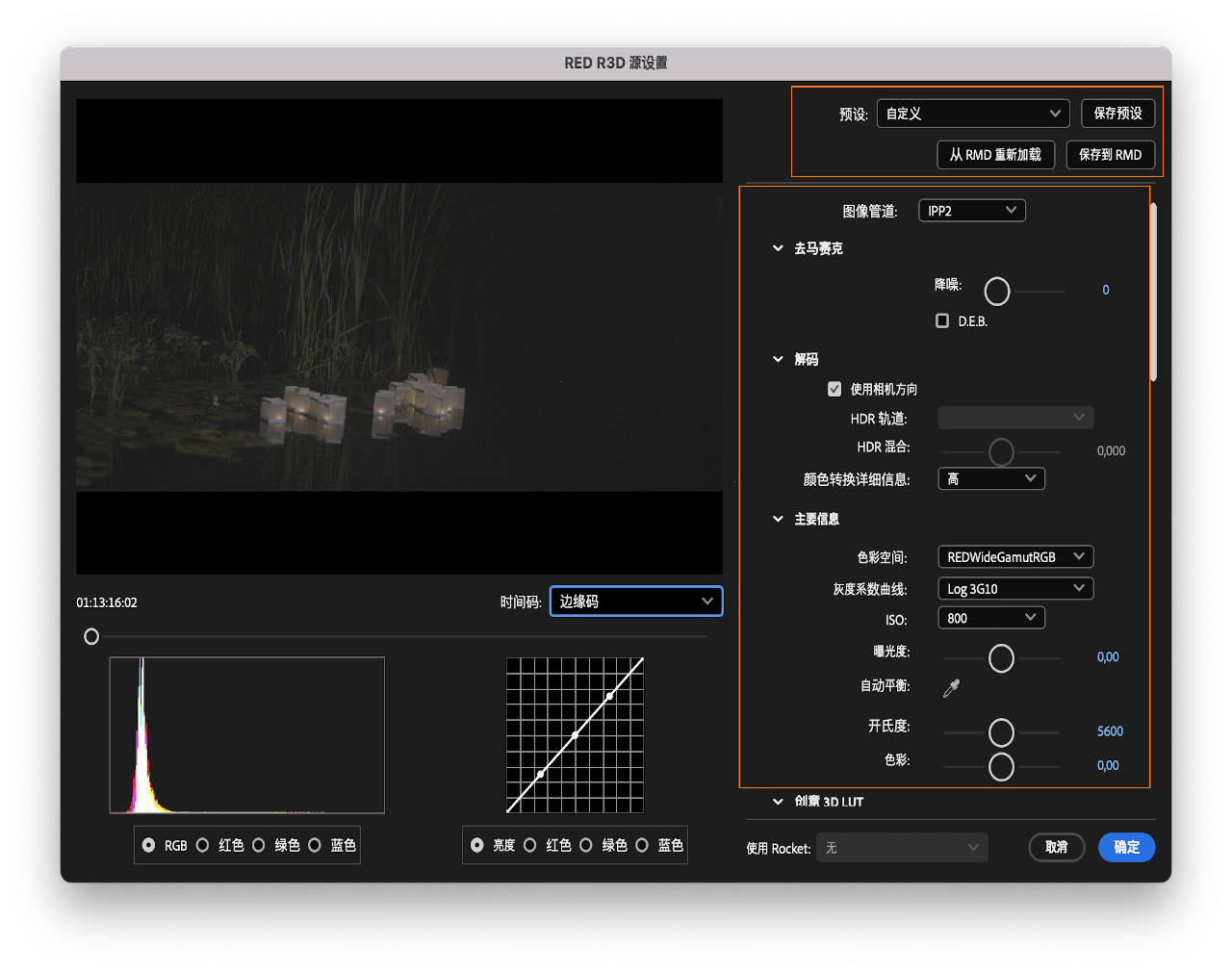Open the 灰度系数曲线 Log 3G10 dropdown
The width and height of the screenshot is (1232, 973).
click(1014, 587)
